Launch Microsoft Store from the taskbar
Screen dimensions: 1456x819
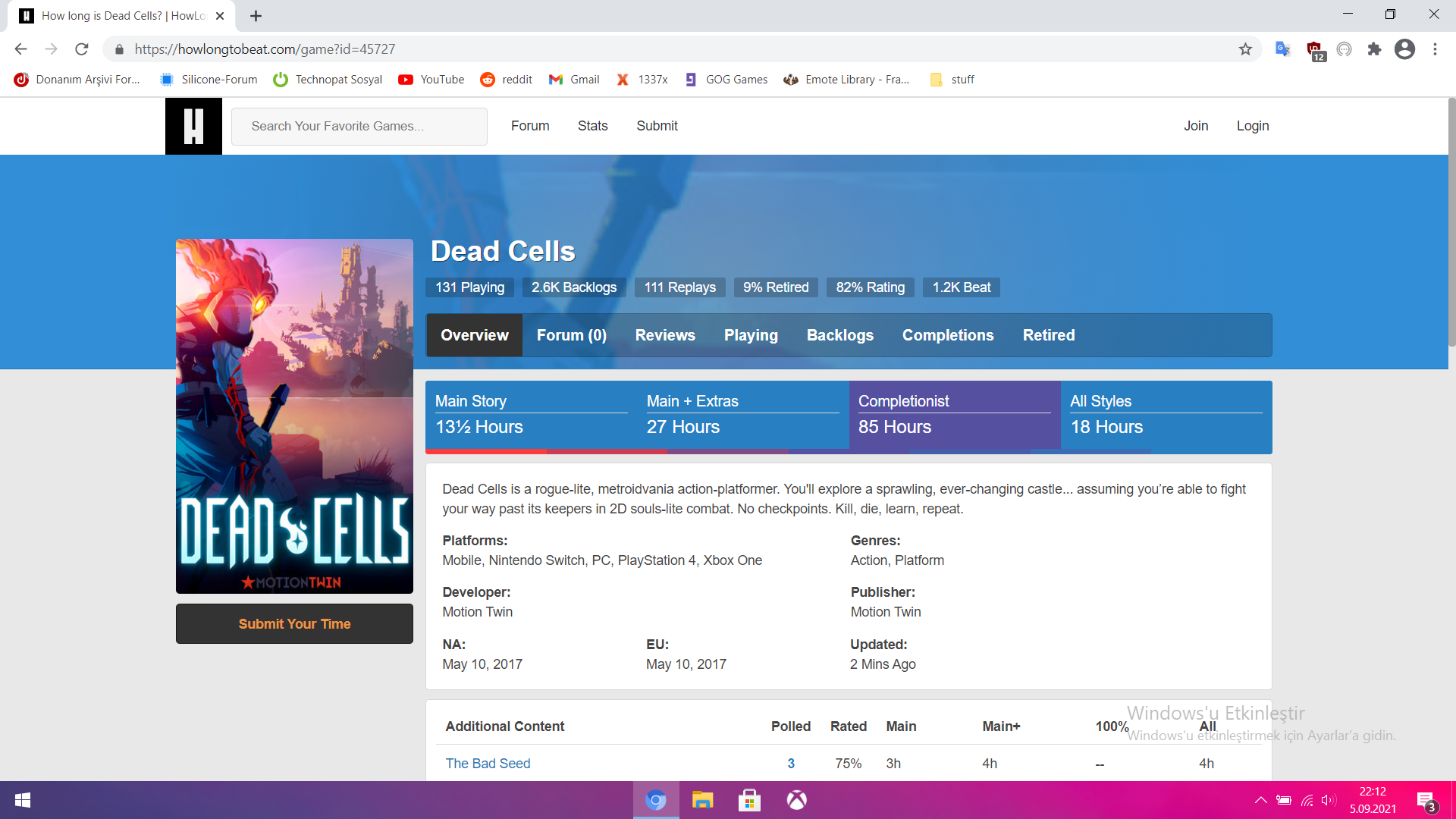point(749,800)
